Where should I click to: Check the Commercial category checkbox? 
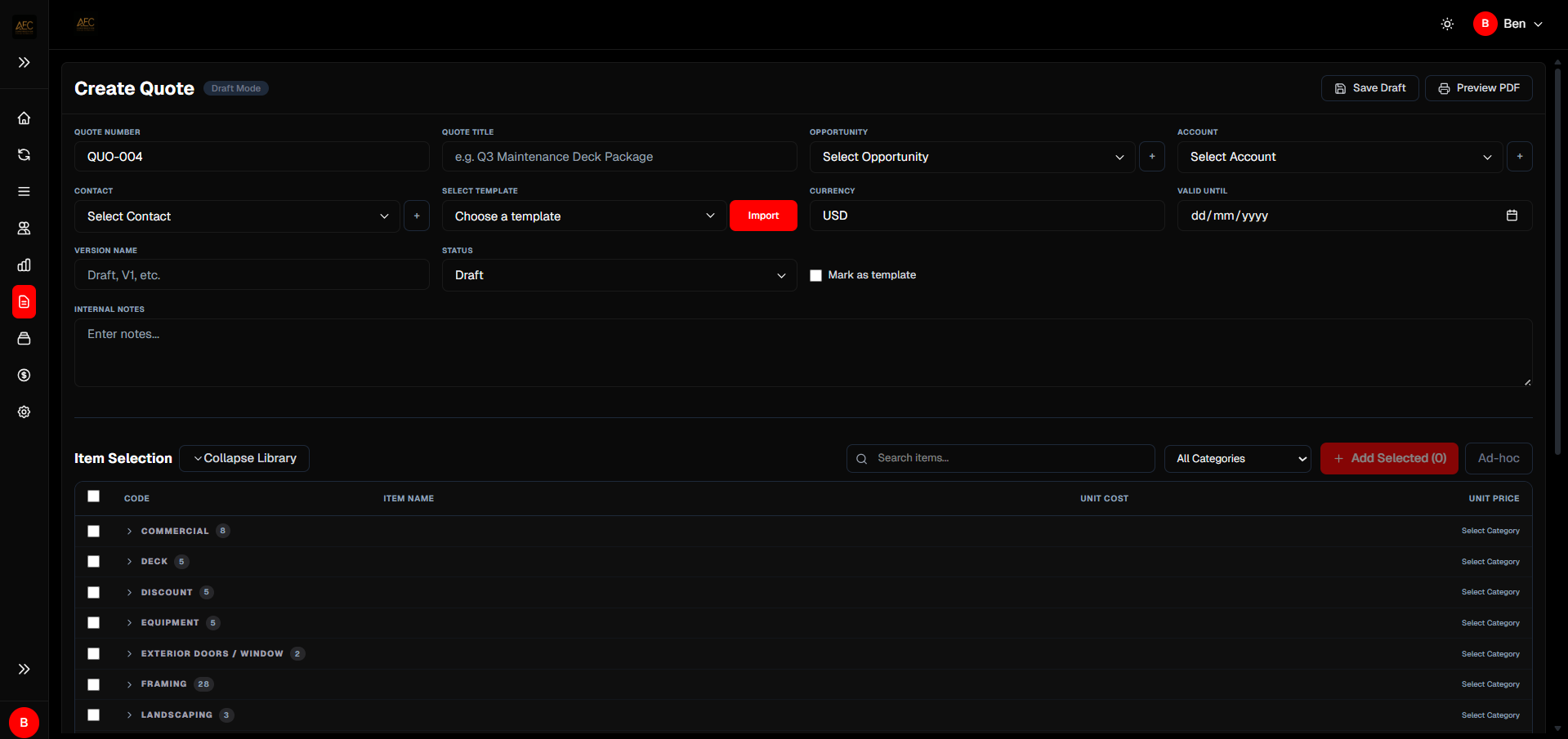point(94,532)
